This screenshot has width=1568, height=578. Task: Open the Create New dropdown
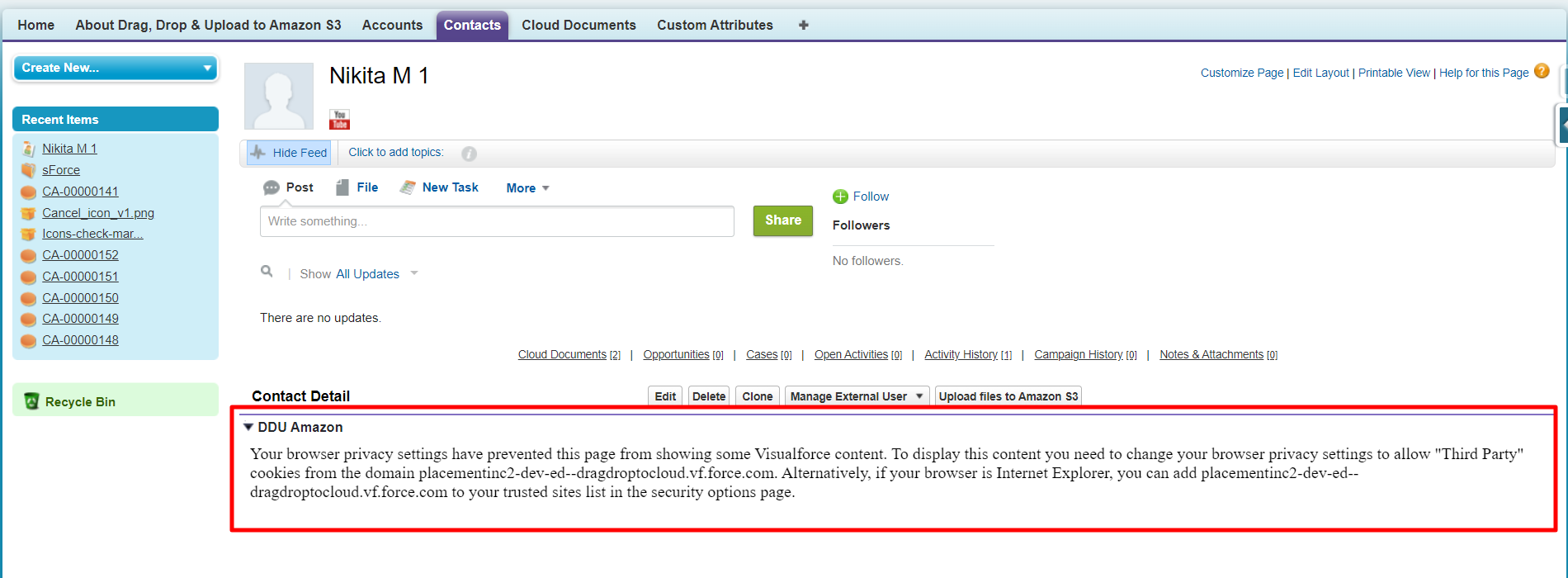[116, 68]
